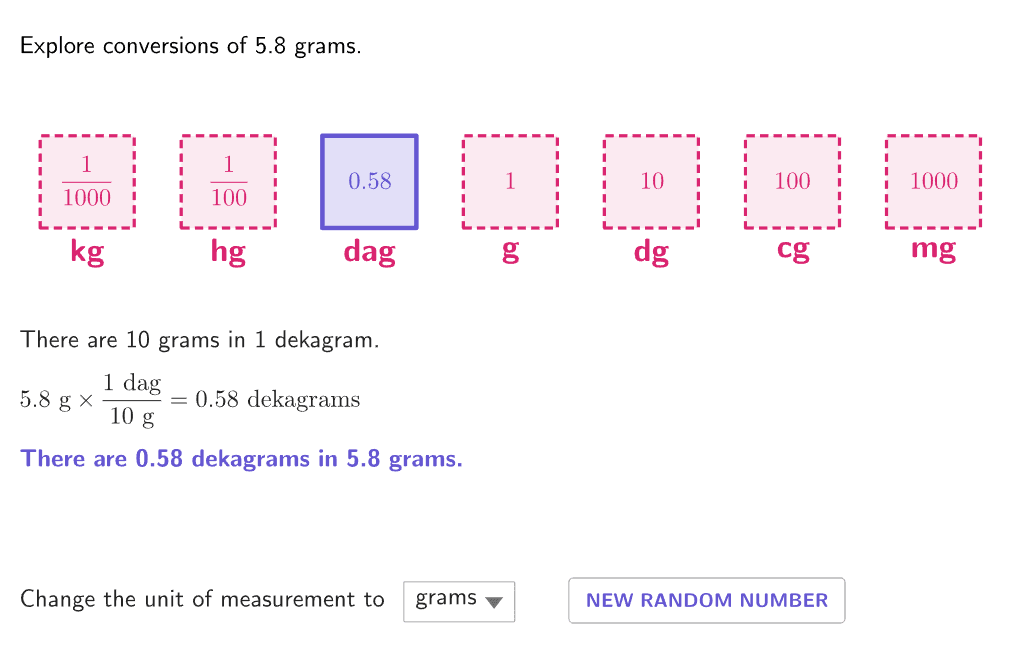Select the highlighted dag box showing 0.58
Viewport: 1032px width, 645px height.
tap(369, 182)
